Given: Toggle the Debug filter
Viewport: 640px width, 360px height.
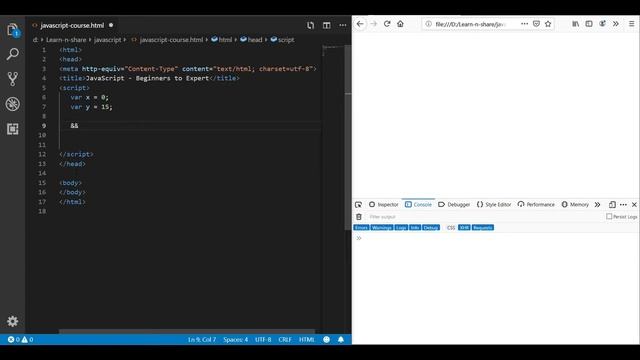Looking at the screenshot, I should pyautogui.click(x=431, y=228).
